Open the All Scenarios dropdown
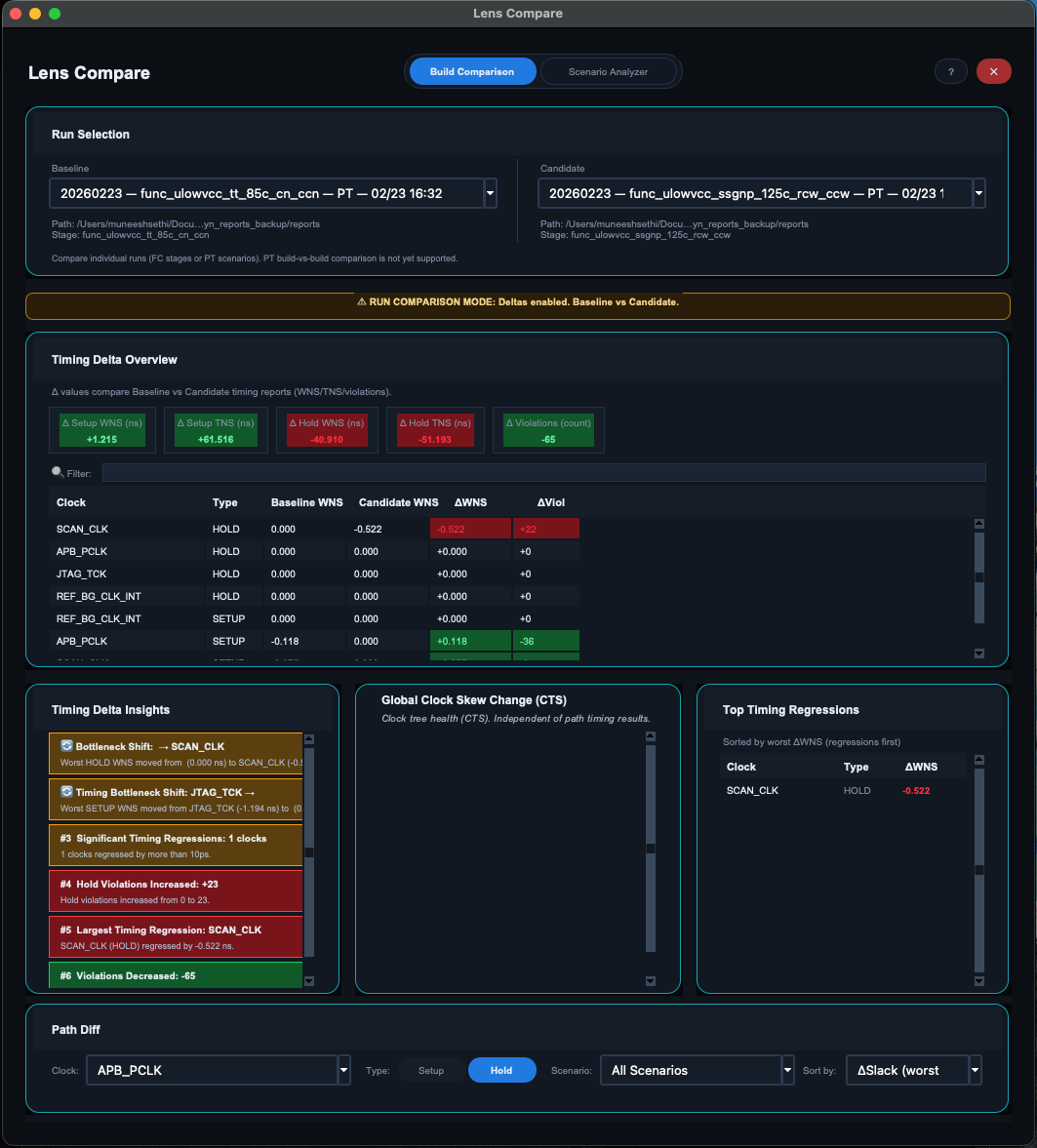The height and width of the screenshot is (1148, 1037). [x=787, y=1070]
